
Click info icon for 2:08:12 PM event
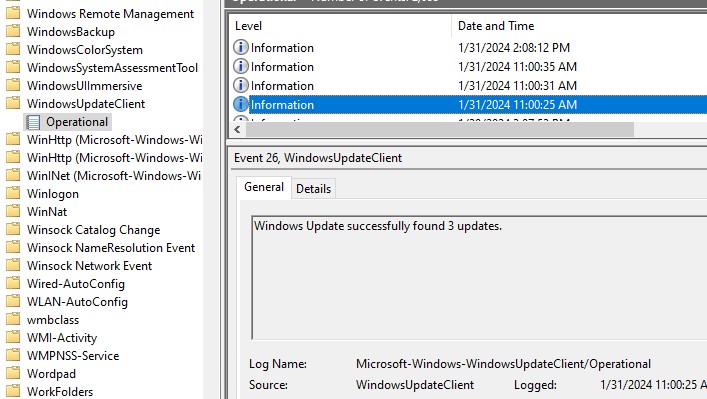241,47
